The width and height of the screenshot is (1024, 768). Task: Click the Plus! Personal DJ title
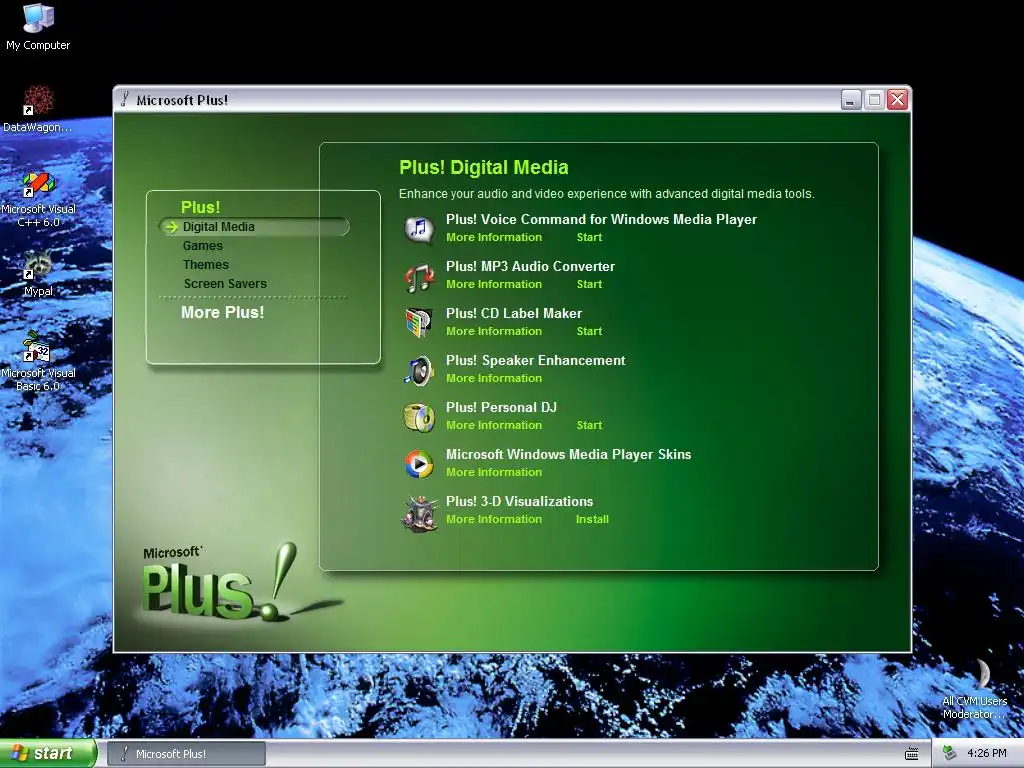click(x=502, y=408)
